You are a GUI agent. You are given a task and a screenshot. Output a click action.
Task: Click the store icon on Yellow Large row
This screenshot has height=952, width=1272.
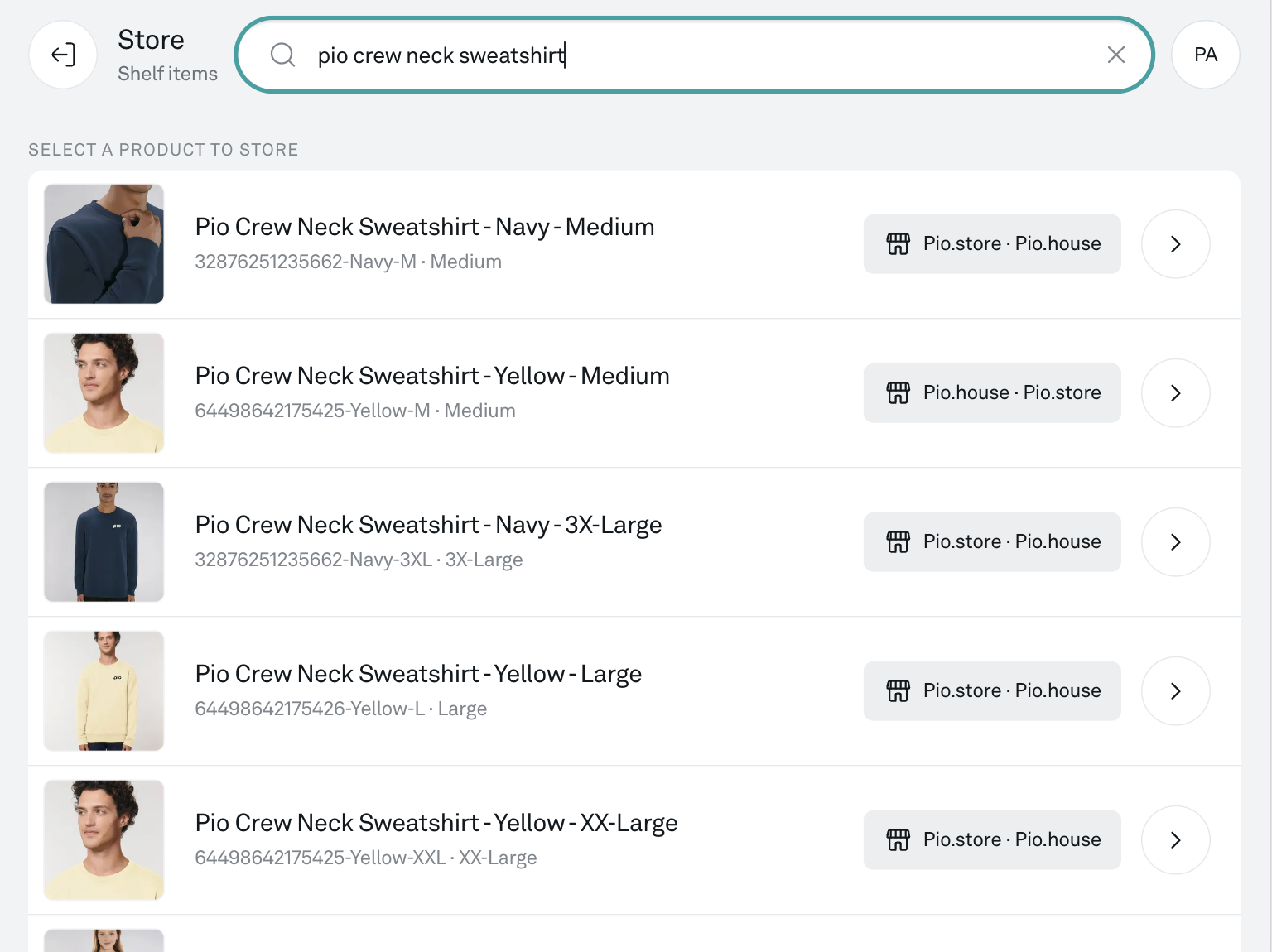pyautogui.click(x=898, y=691)
